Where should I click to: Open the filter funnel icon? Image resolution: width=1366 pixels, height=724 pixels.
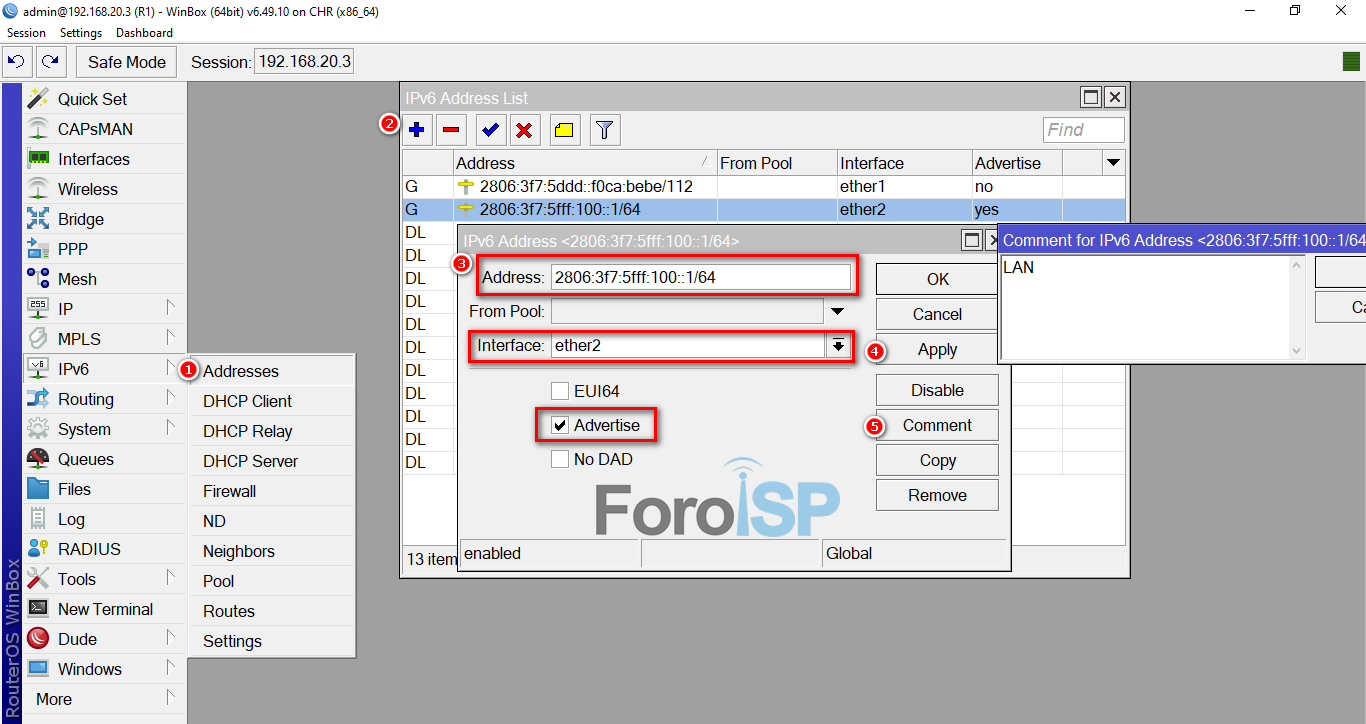(x=605, y=129)
